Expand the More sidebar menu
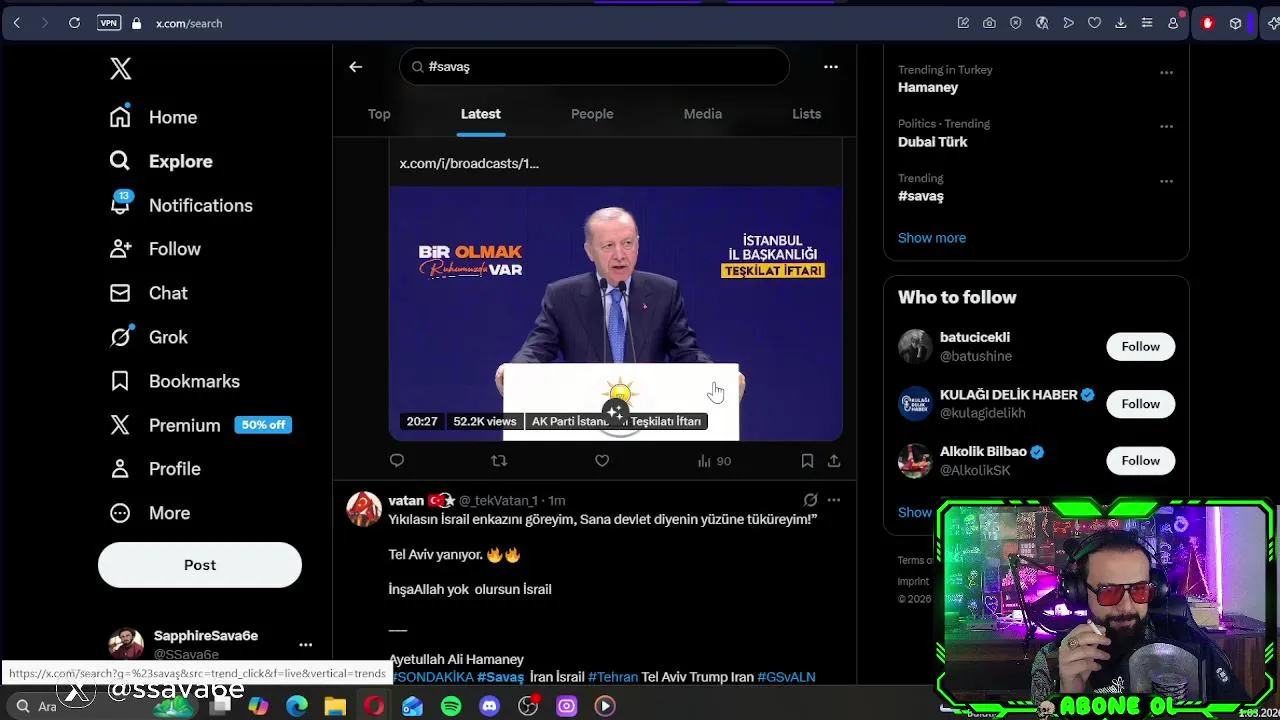Image resolution: width=1280 pixels, height=720 pixels. pos(149,513)
